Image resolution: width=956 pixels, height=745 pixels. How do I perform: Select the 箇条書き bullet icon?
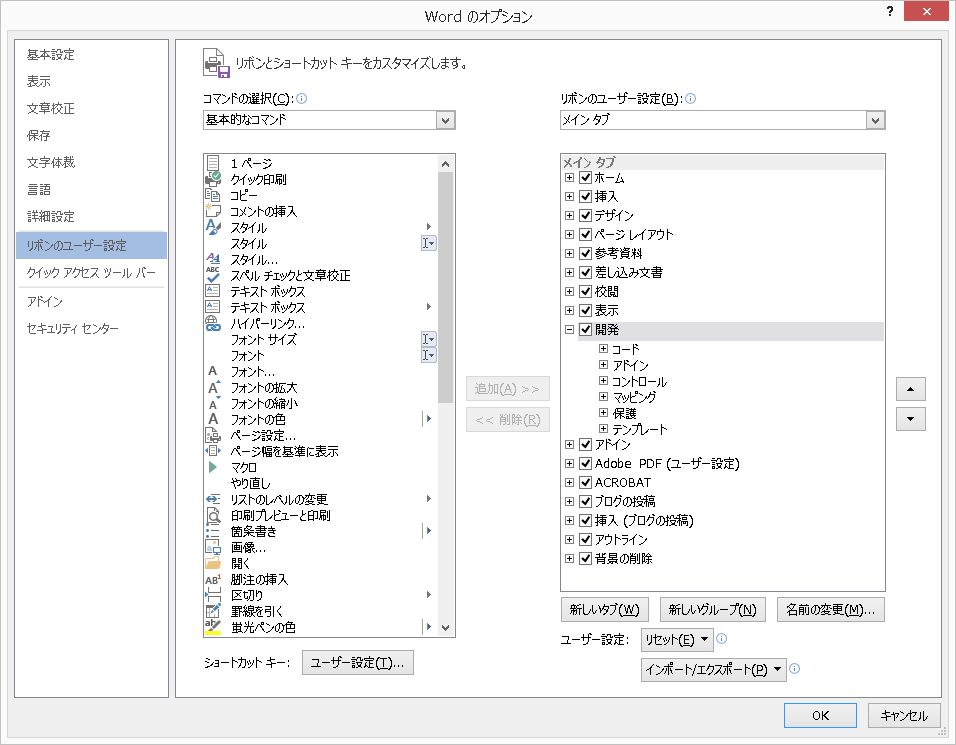coord(213,531)
